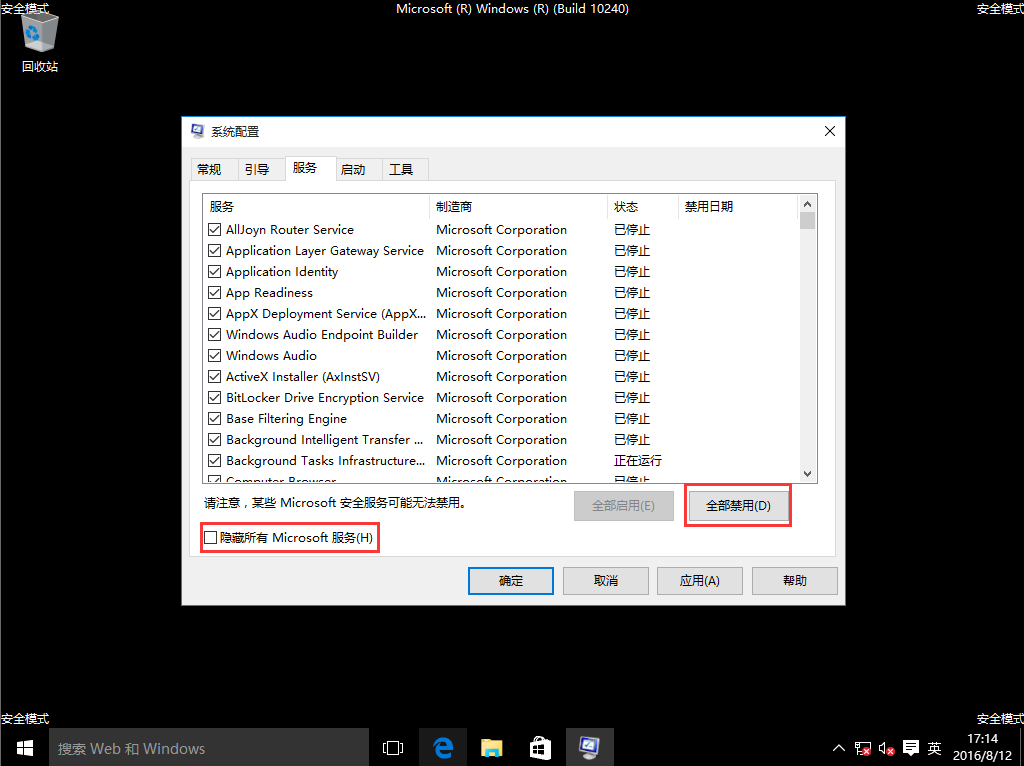The height and width of the screenshot is (766, 1024).
Task: Toggle Windows Audio Endpoint Builder checkbox
Action: pyautogui.click(x=214, y=335)
